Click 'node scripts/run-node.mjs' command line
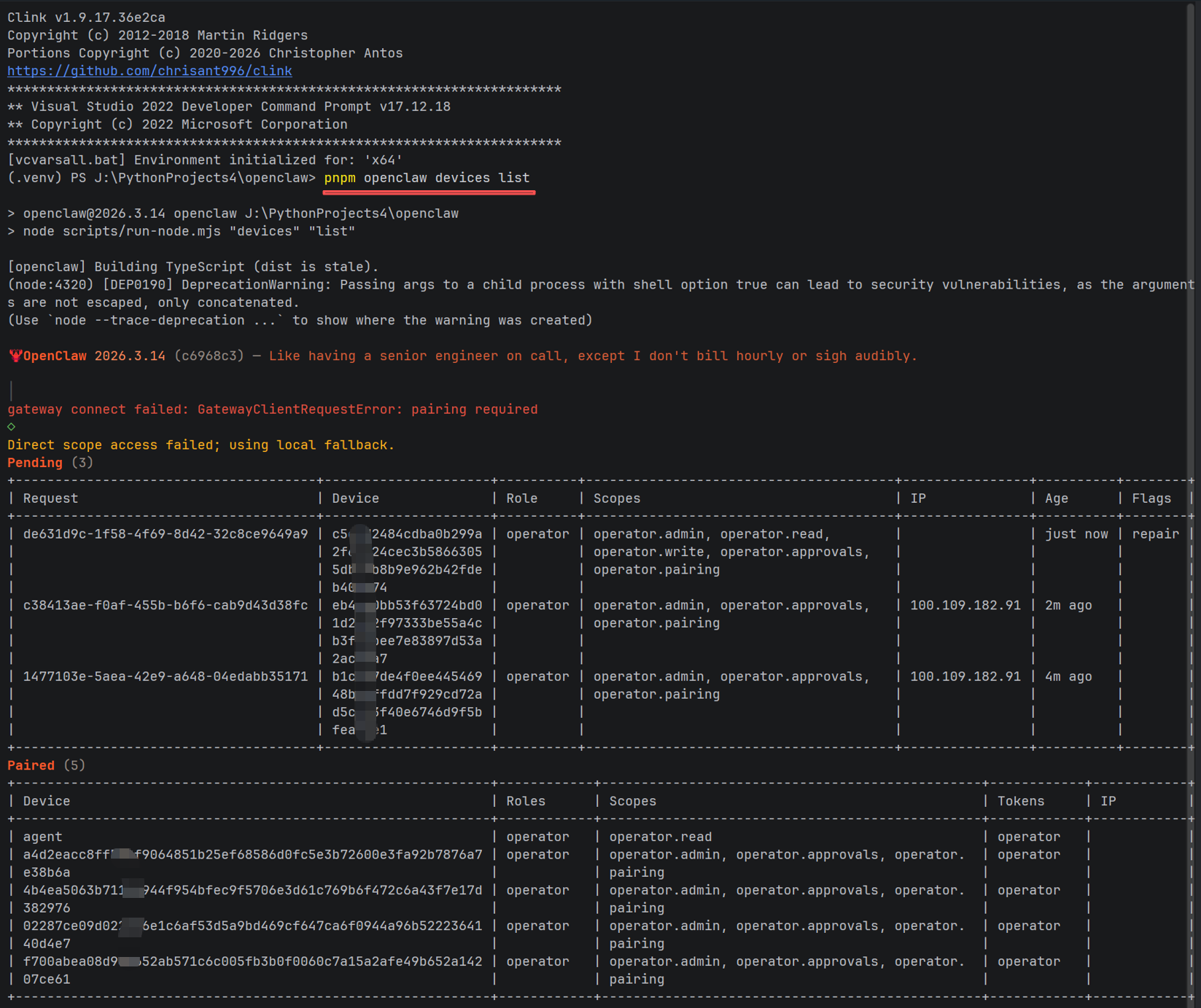Viewport: 1201px width, 1008px height. 182,231
